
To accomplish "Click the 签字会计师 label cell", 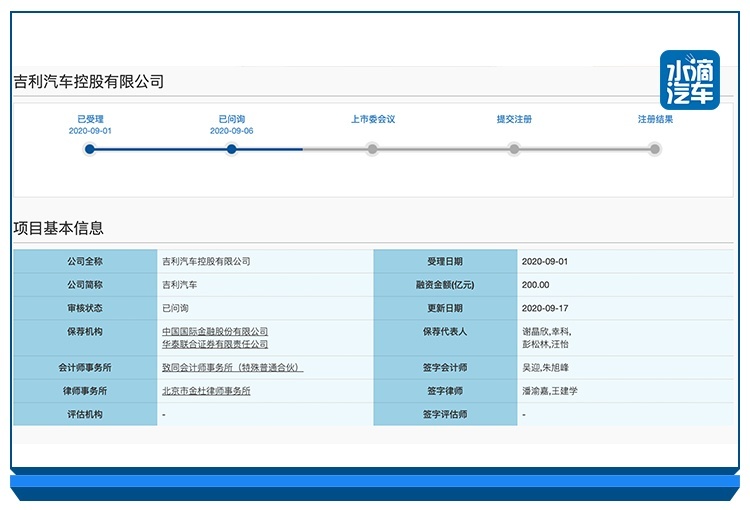I will (x=445, y=367).
